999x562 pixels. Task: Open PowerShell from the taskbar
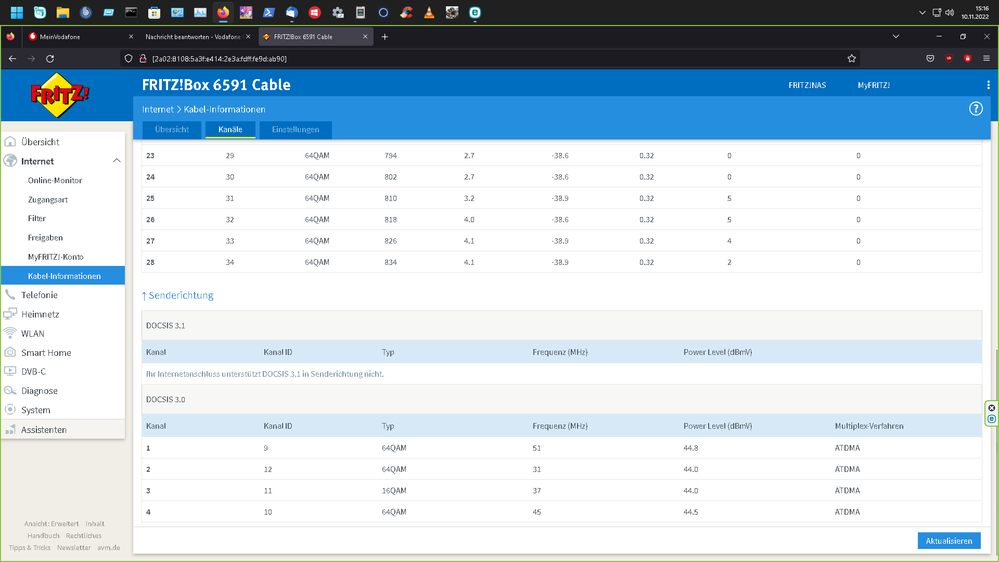[x=269, y=13]
